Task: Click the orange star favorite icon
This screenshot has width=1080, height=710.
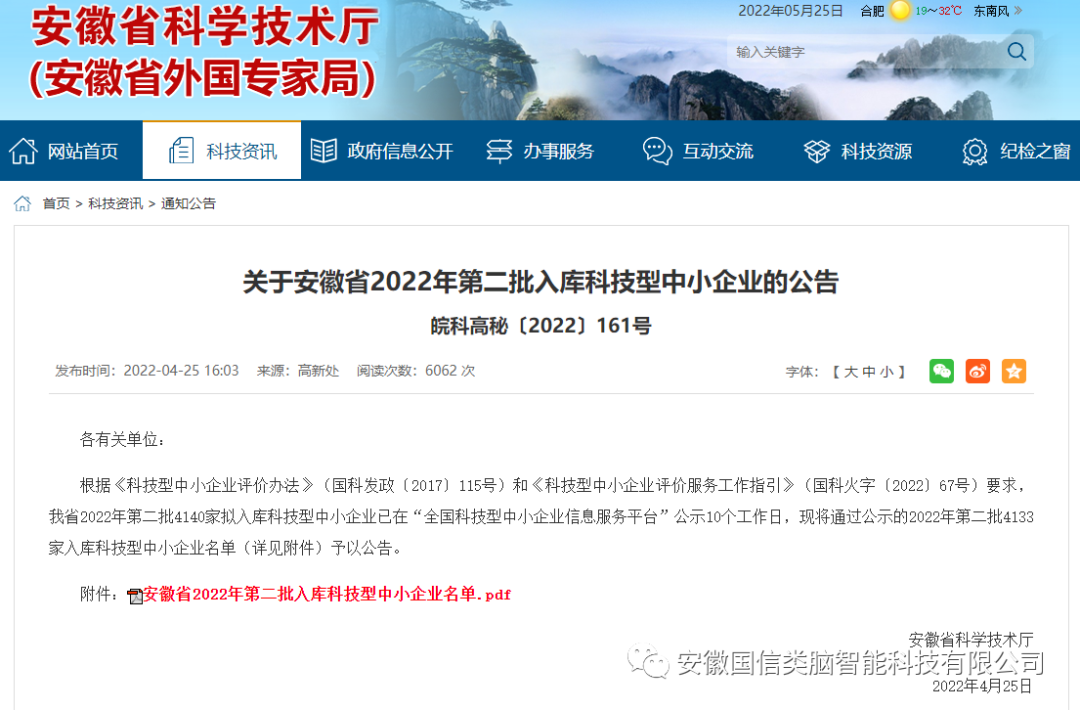Action: tap(1014, 371)
